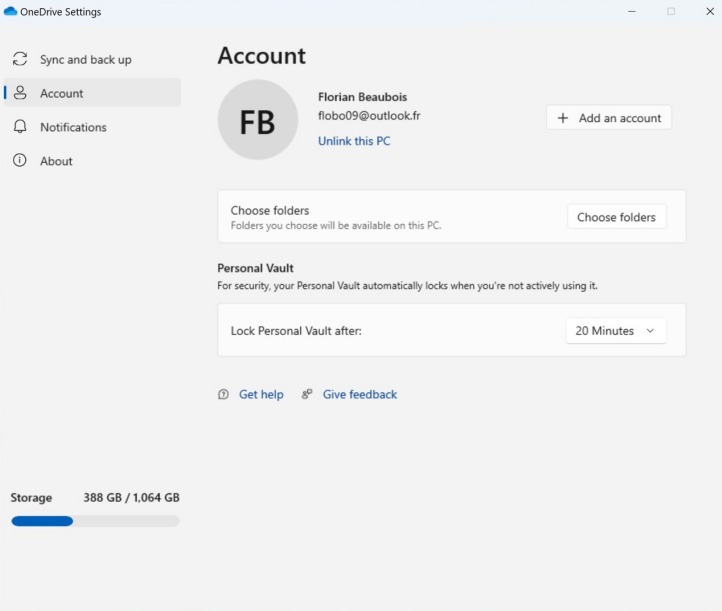This screenshot has height=611, width=722.
Task: Click the Get help question mark icon
Action: pyautogui.click(x=223, y=394)
